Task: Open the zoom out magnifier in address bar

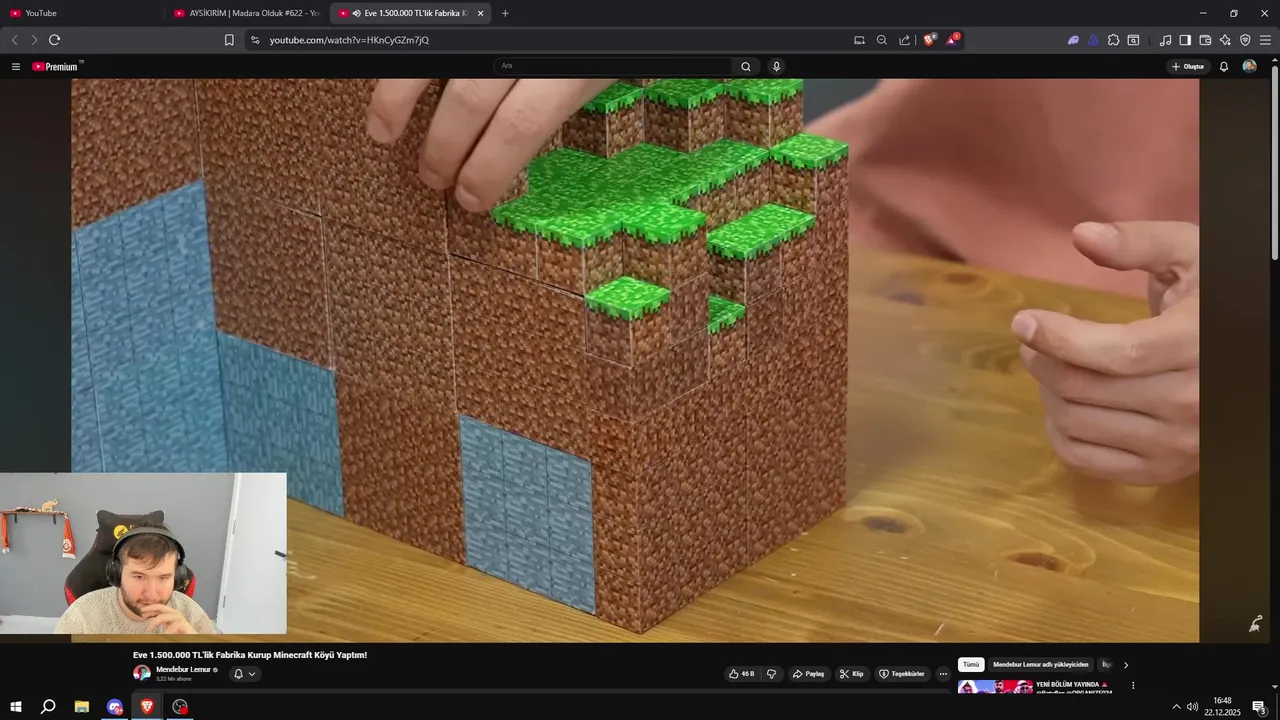Action: (882, 40)
